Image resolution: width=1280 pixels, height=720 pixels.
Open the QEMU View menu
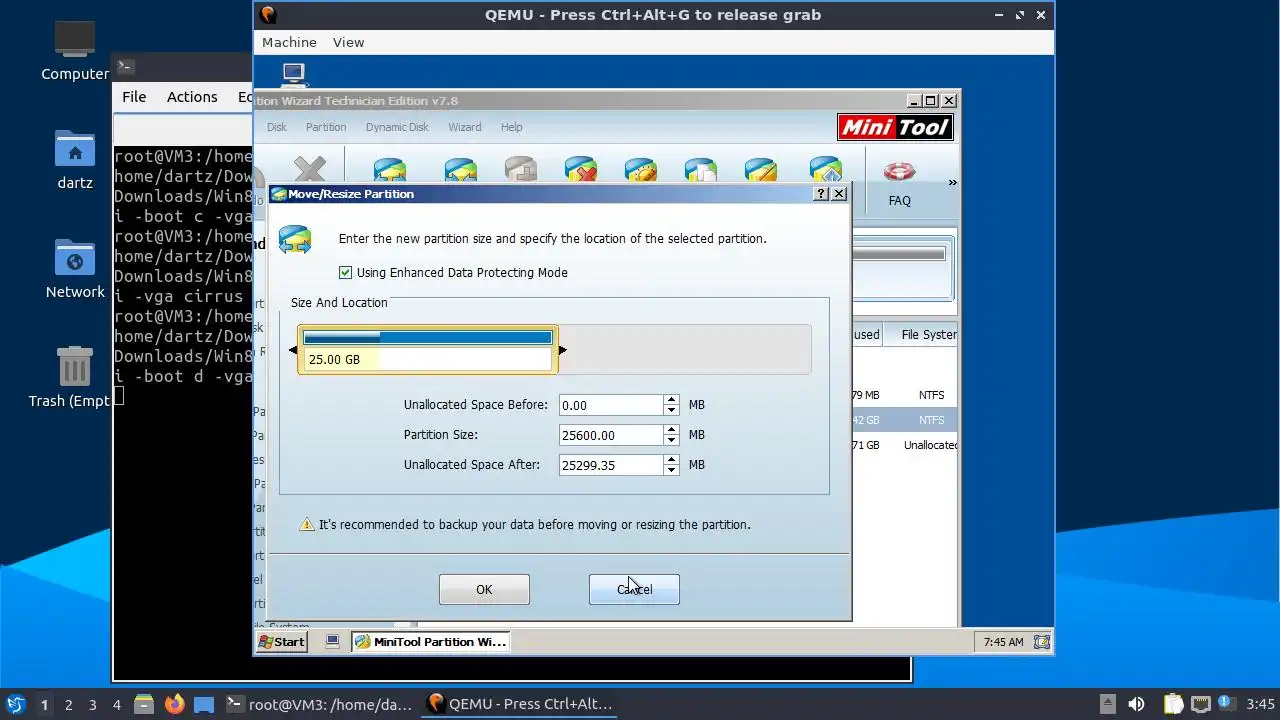tap(348, 42)
